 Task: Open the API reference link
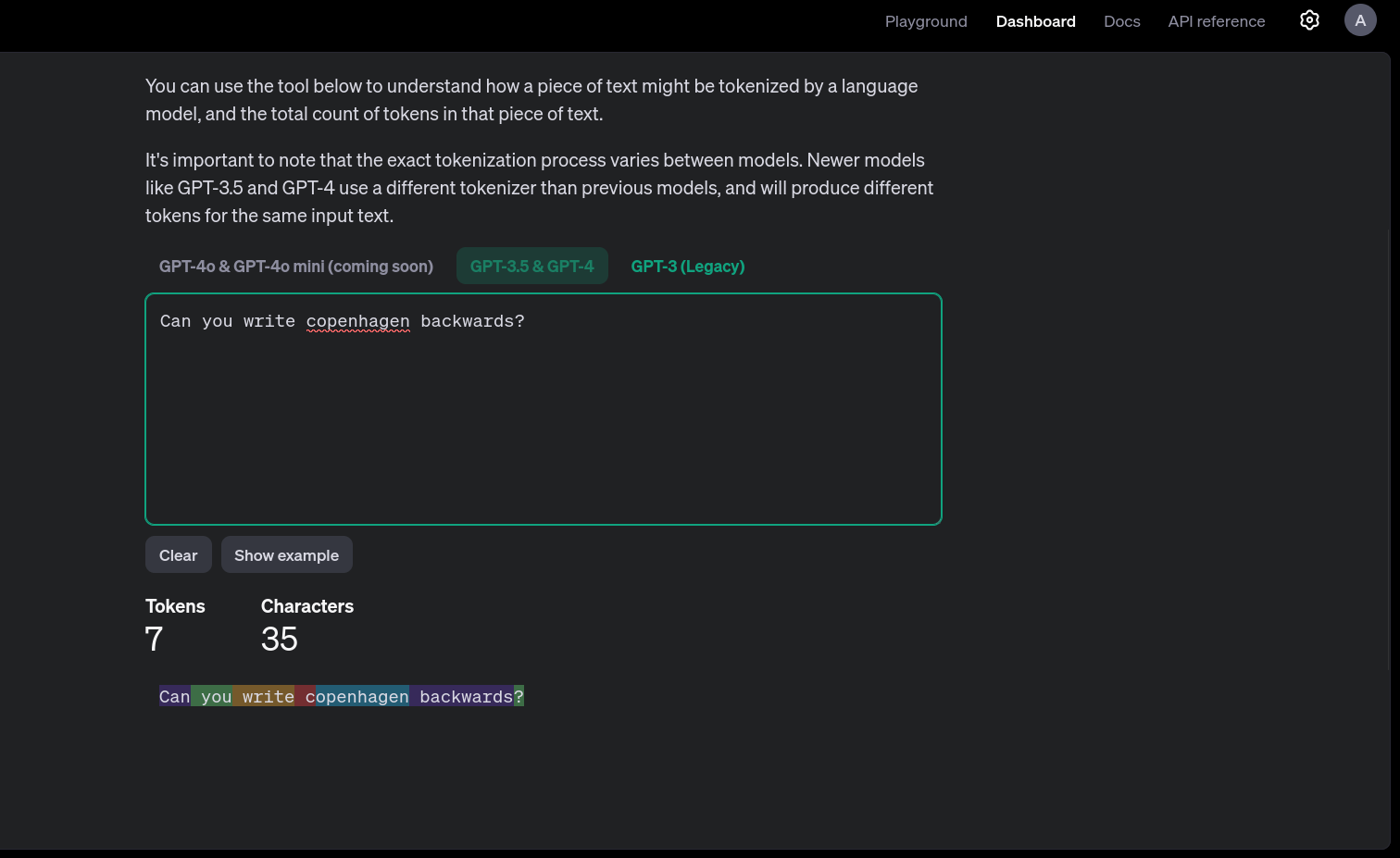tap(1216, 21)
